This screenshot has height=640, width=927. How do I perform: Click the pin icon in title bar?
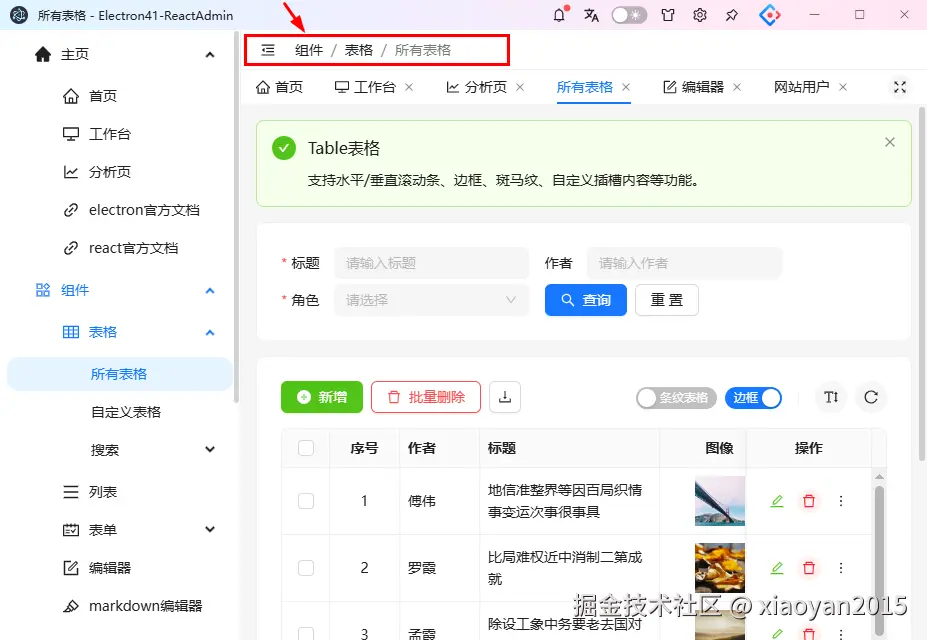(x=732, y=15)
